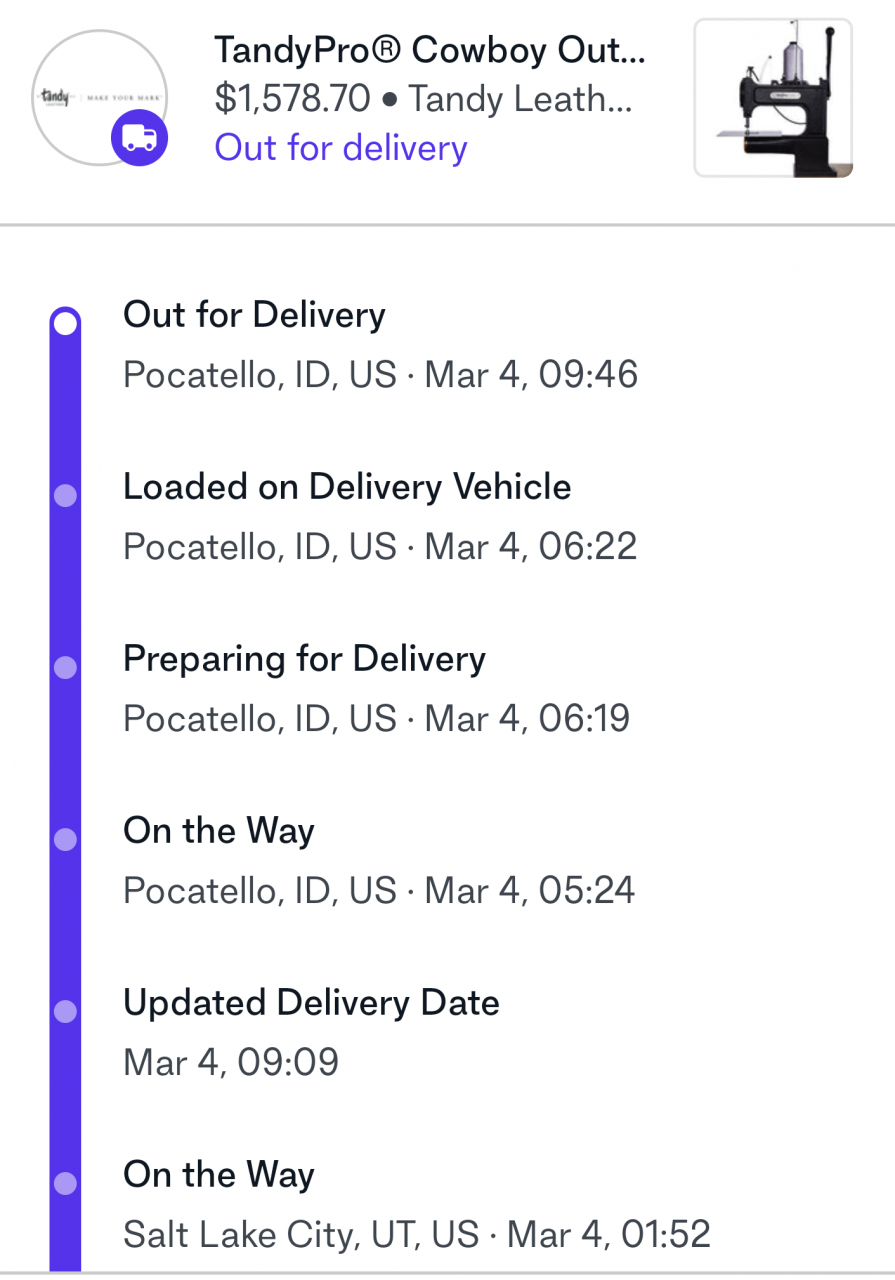Tap the 'Preparing for Delivery' event heading
The image size is (895, 1280).
tap(304, 659)
